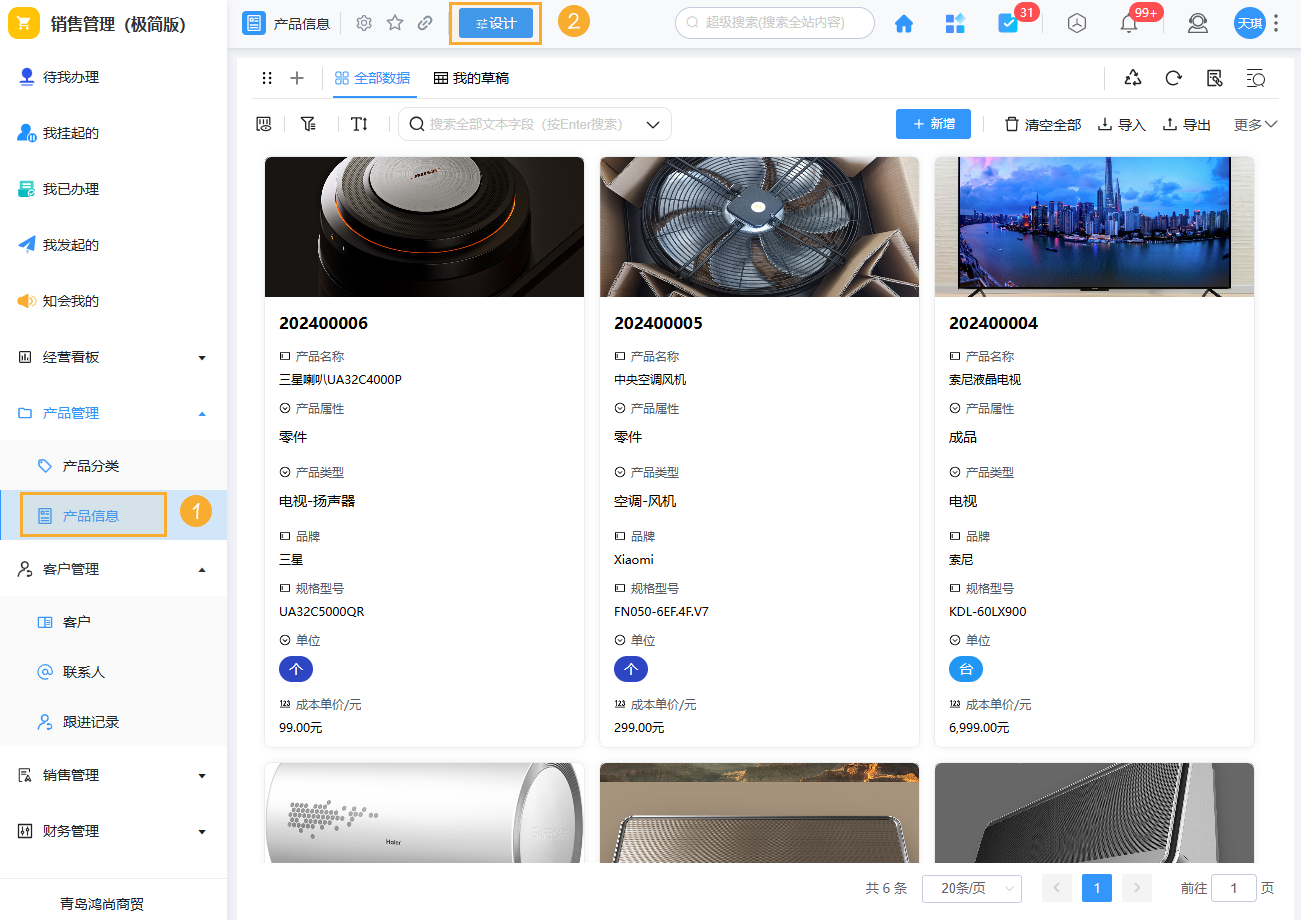This screenshot has width=1301, height=920.
Task: Click the 新增 button to add product
Action: coord(932,123)
